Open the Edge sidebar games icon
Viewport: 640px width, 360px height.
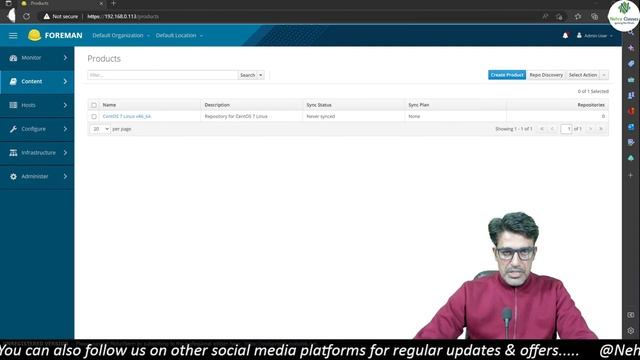coord(631,96)
